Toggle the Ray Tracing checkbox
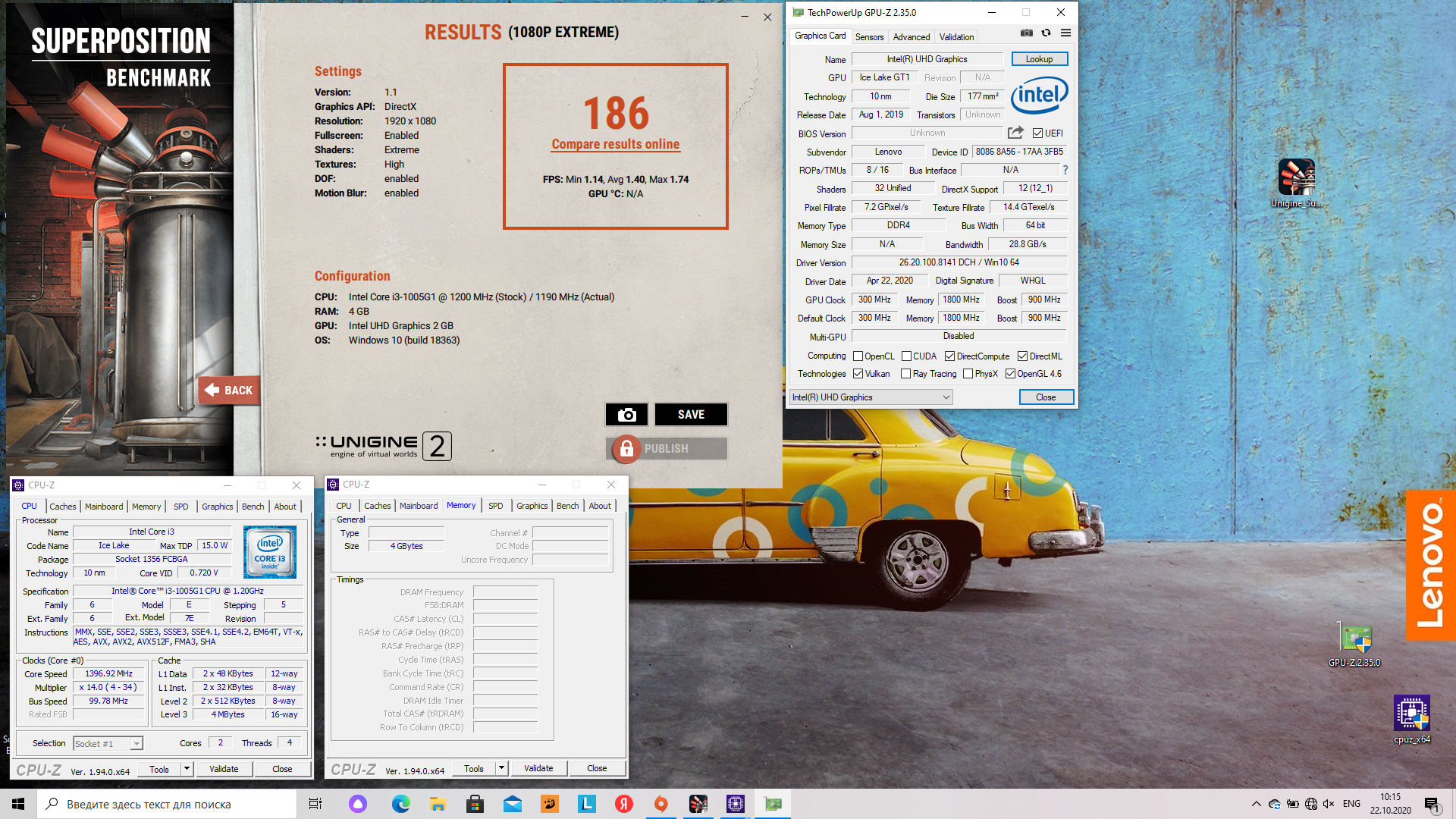The image size is (1456, 819). 905,374
